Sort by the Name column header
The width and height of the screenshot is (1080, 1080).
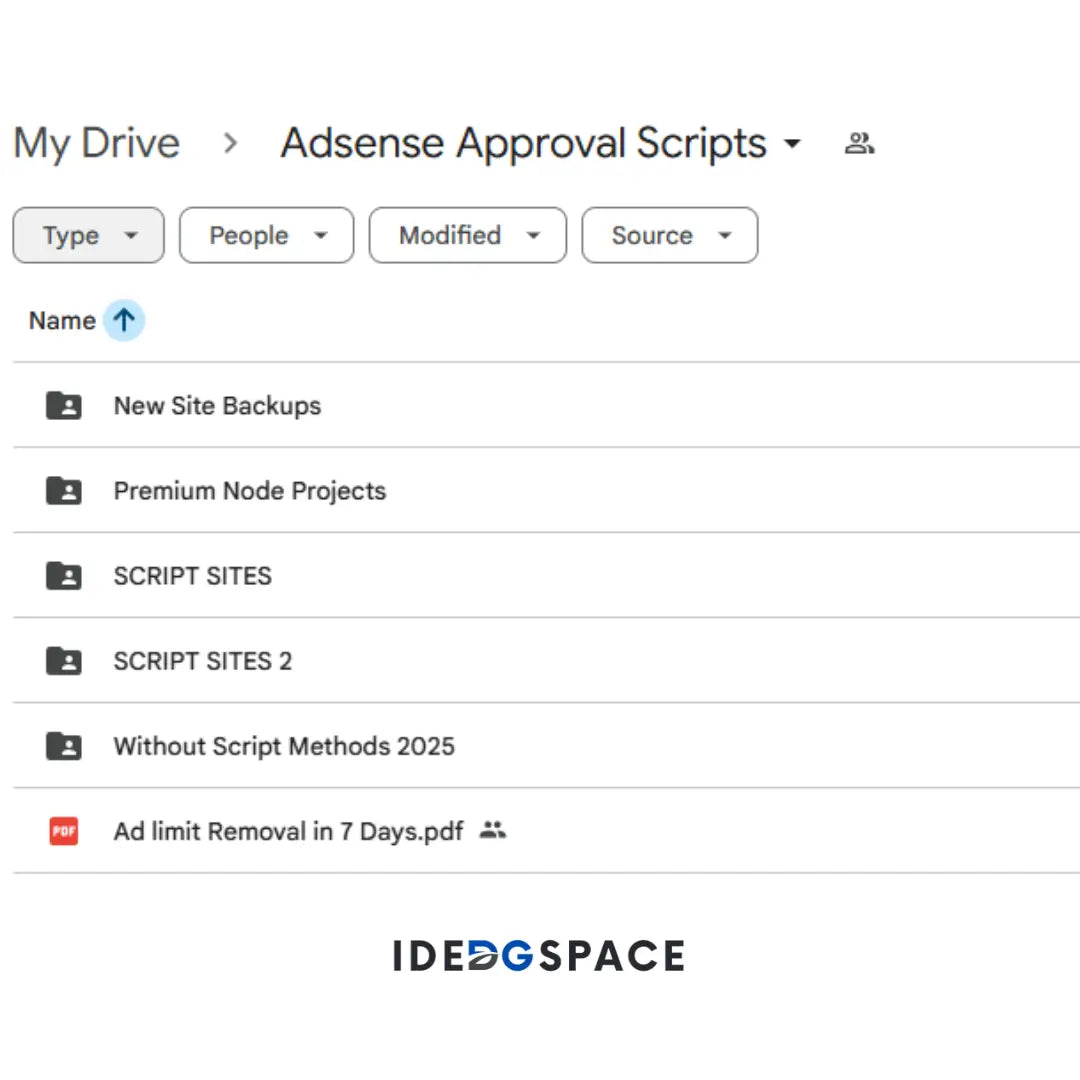point(62,321)
